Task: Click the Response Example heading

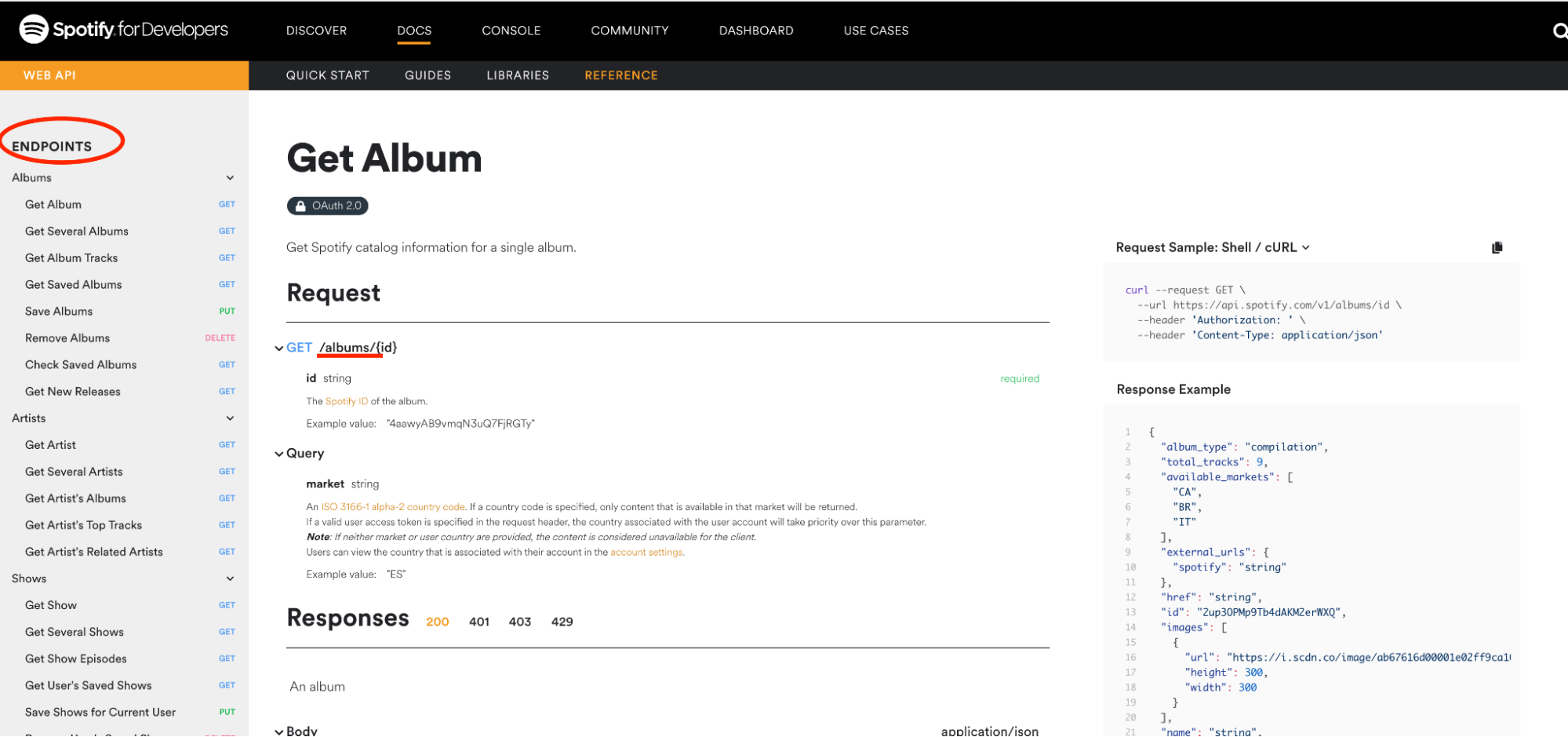Action: (1173, 389)
